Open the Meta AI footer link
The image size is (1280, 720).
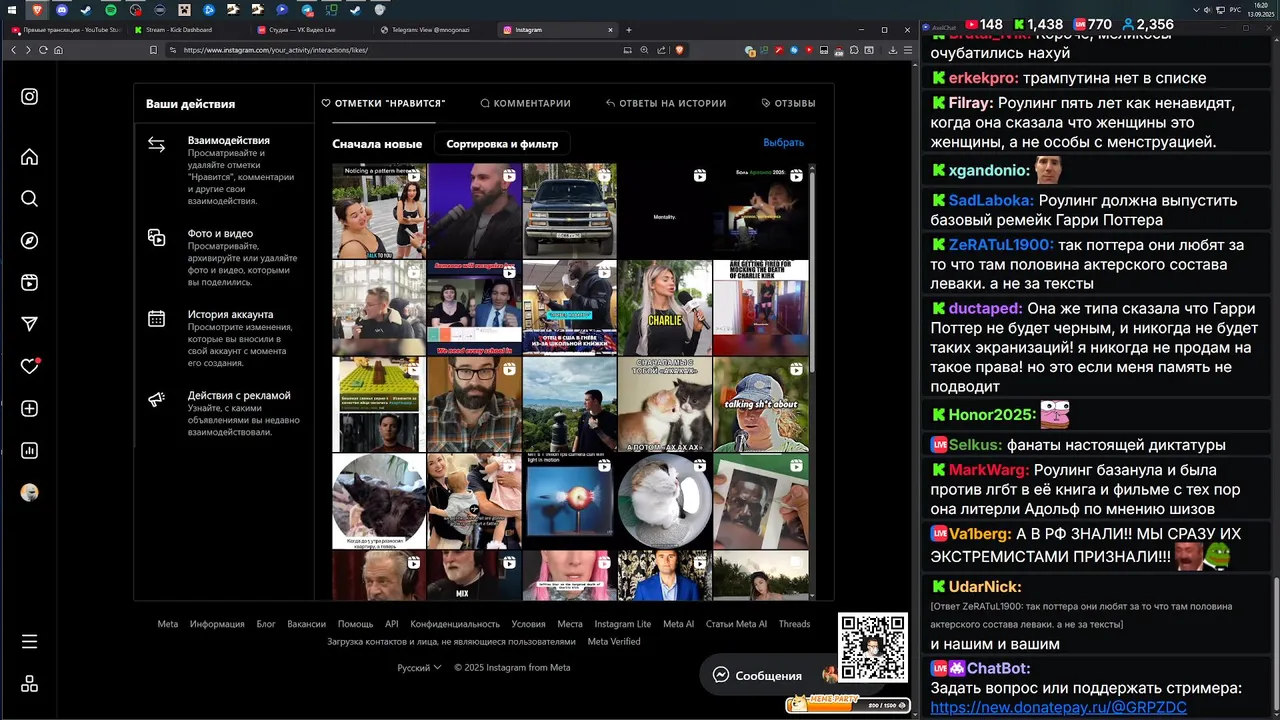click(678, 624)
